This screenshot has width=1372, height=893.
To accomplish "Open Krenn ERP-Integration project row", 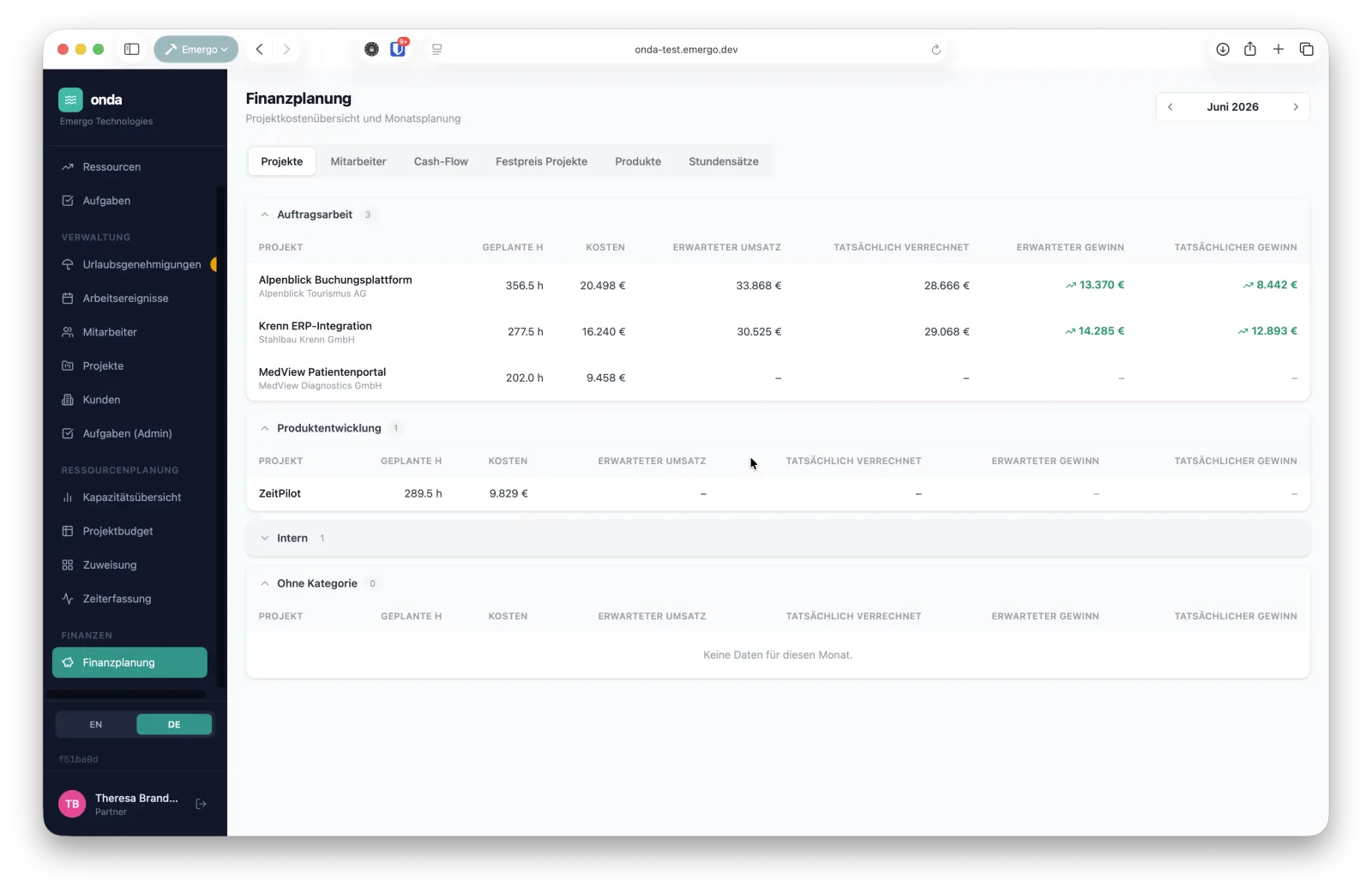I will pyautogui.click(x=778, y=332).
